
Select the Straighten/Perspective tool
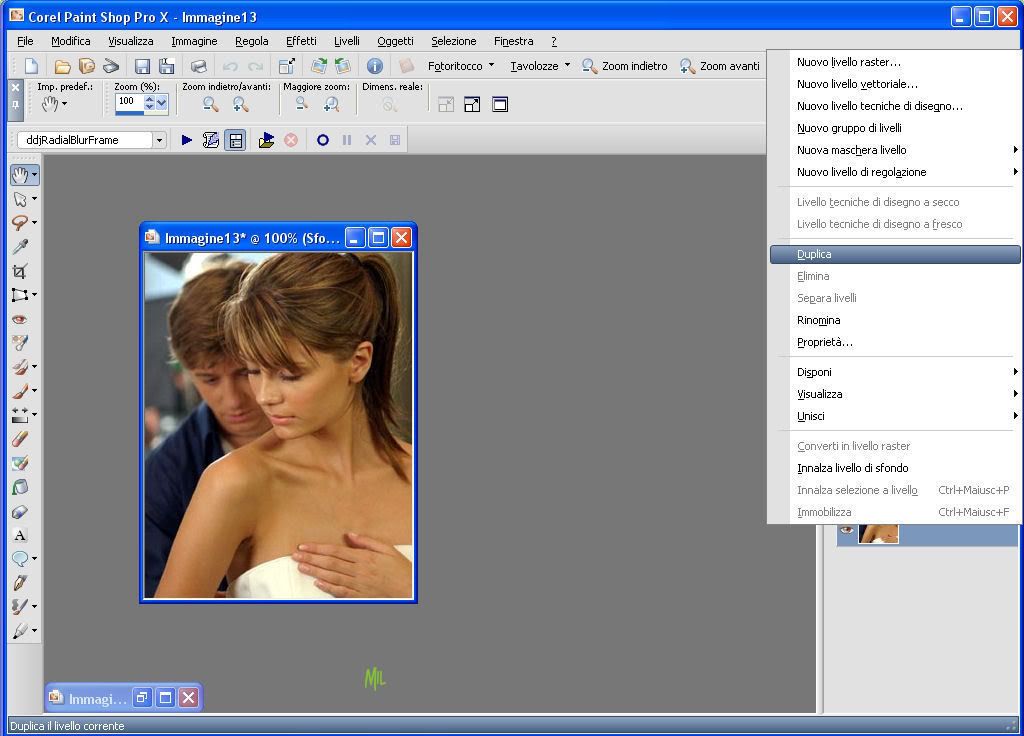coord(20,295)
